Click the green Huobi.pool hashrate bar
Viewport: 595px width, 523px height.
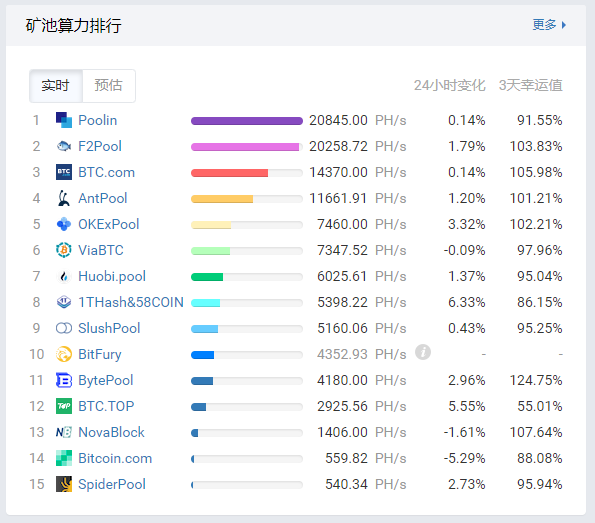207,277
